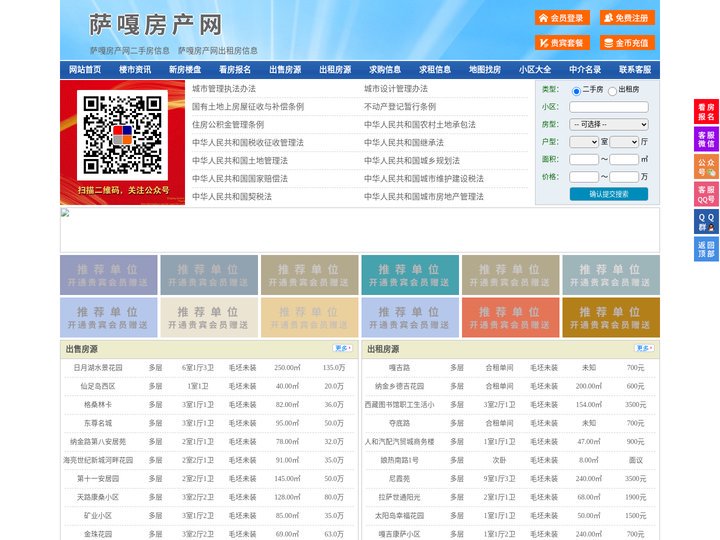Viewport: 720px width, 540px height.
Task: Open the 夺底路 rental listing
Action: tap(399, 423)
